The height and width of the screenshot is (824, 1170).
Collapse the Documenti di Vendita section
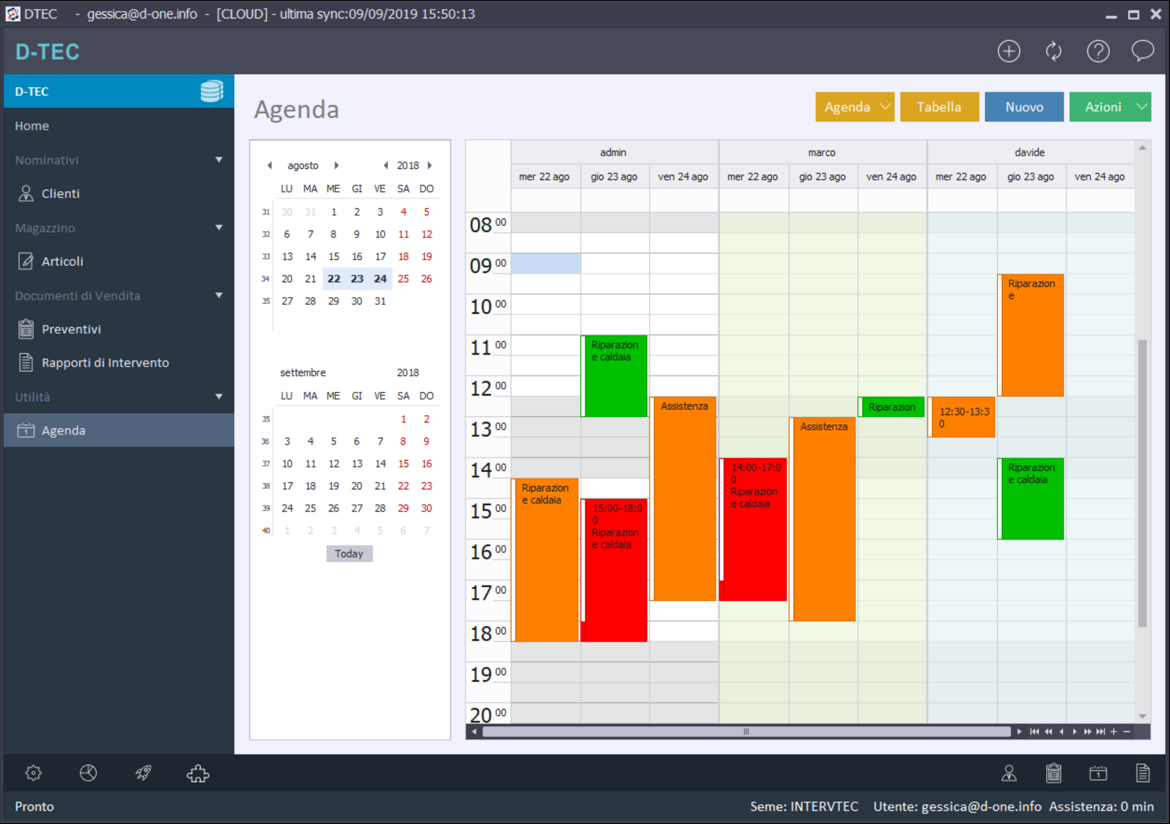(219, 296)
